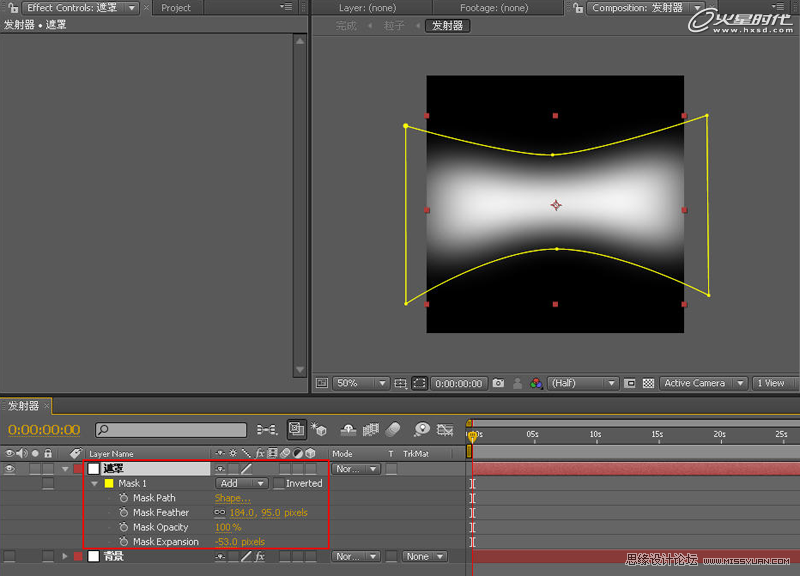Image resolution: width=800 pixels, height=576 pixels.
Task: Toggle lock on the Composition viewer panel
Action: click(x=578, y=8)
